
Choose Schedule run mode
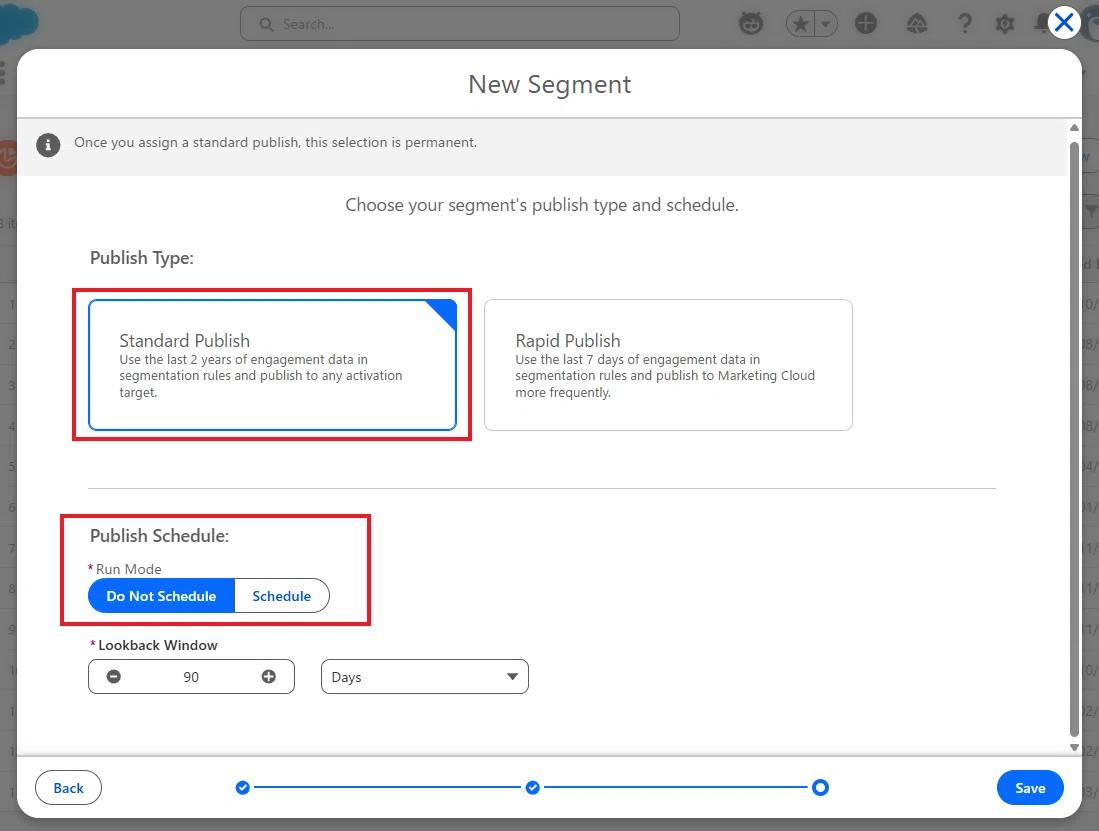282,596
